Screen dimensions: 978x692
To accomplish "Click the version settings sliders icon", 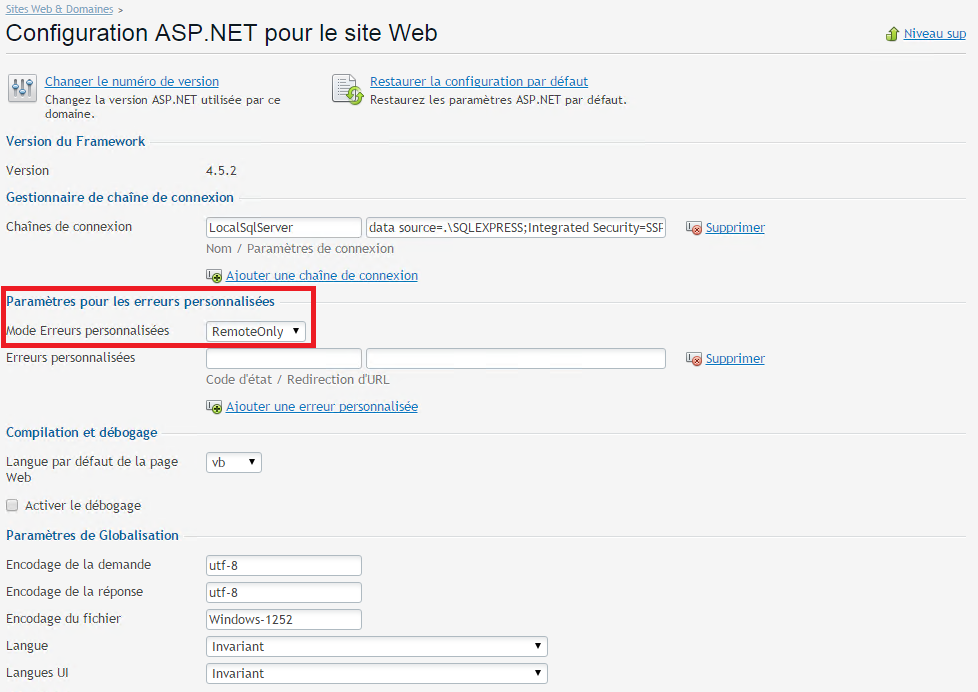I will click(x=22, y=88).
